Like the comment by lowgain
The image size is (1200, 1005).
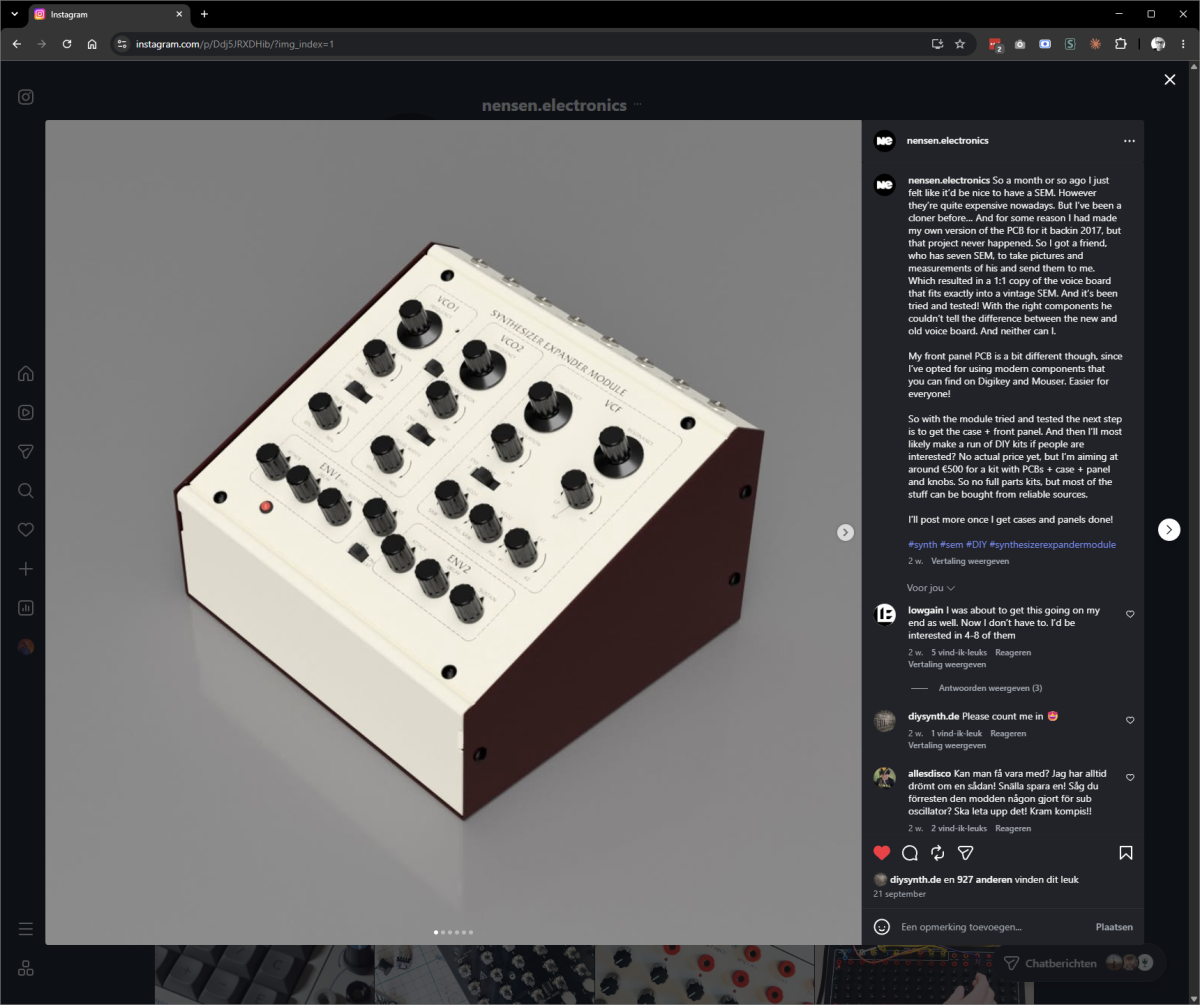(1130, 614)
